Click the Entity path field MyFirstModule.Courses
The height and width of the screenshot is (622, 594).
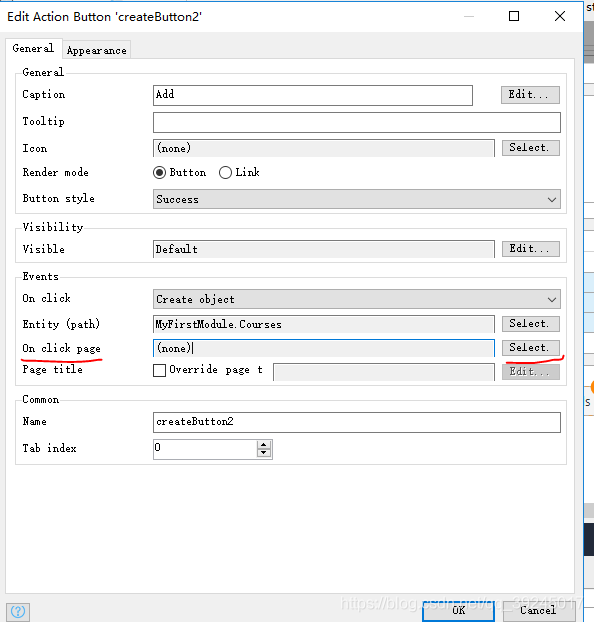(x=324, y=324)
